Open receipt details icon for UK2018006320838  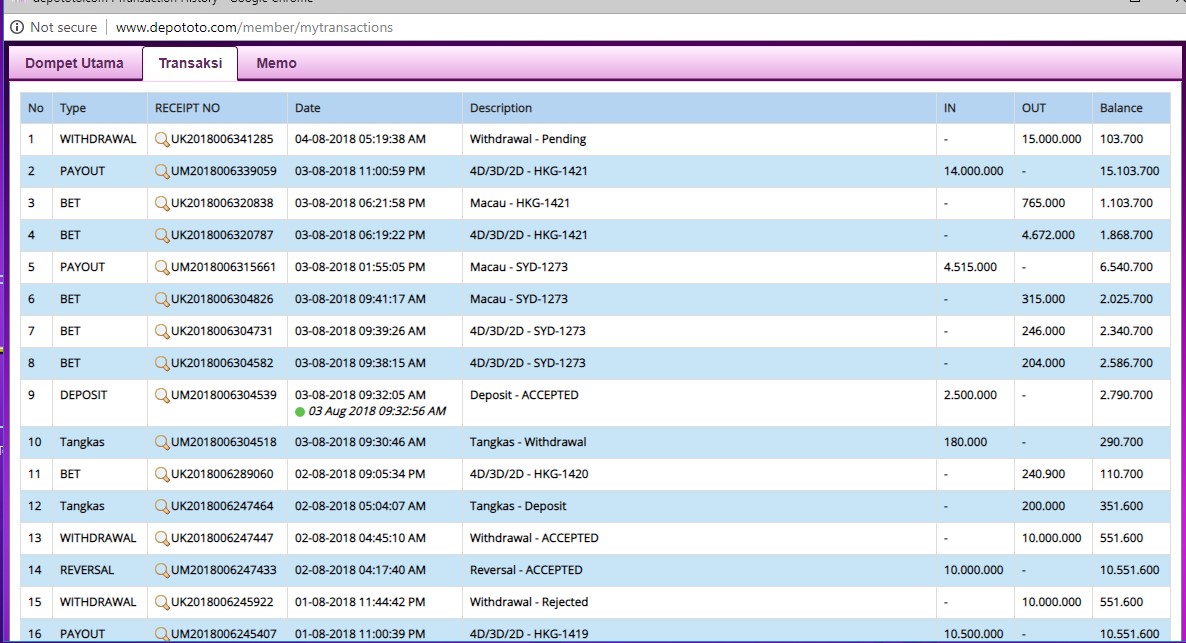pos(162,203)
